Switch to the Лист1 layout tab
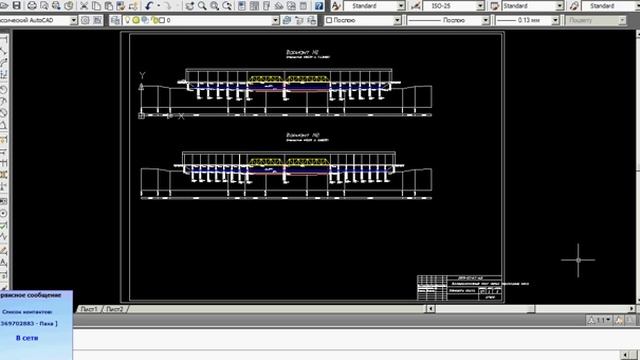 [89, 309]
